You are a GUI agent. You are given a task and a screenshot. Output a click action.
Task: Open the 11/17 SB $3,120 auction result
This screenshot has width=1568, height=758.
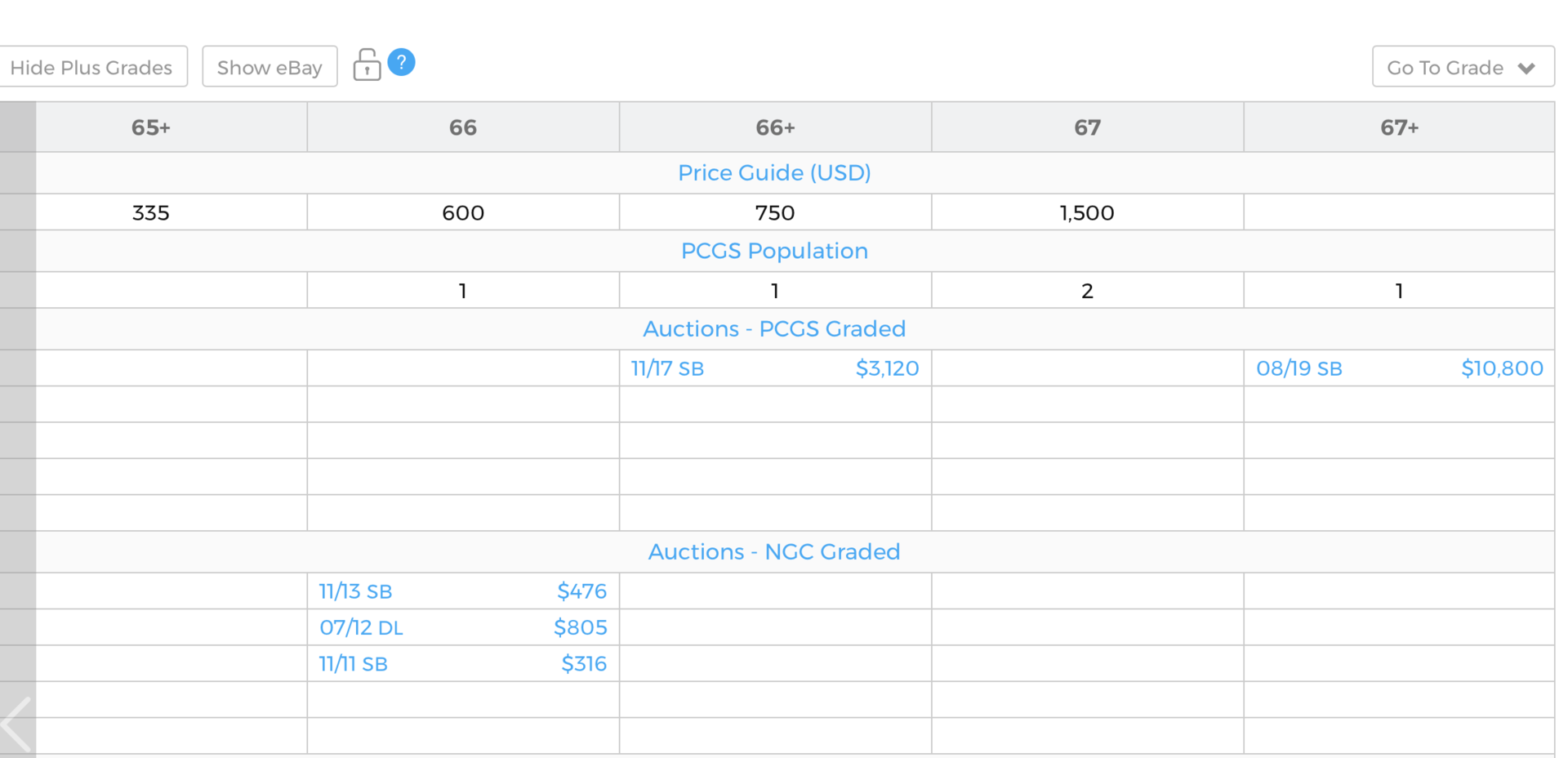pyautogui.click(x=775, y=368)
